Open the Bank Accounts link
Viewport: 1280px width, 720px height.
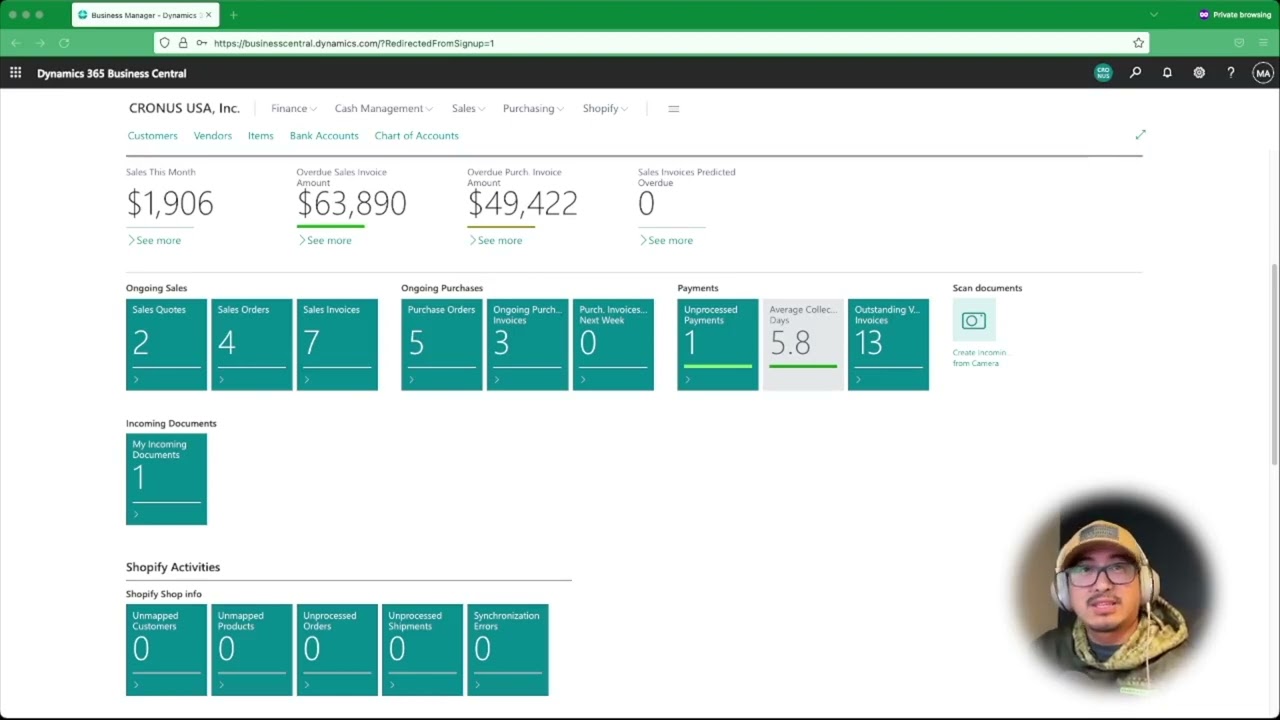point(324,135)
